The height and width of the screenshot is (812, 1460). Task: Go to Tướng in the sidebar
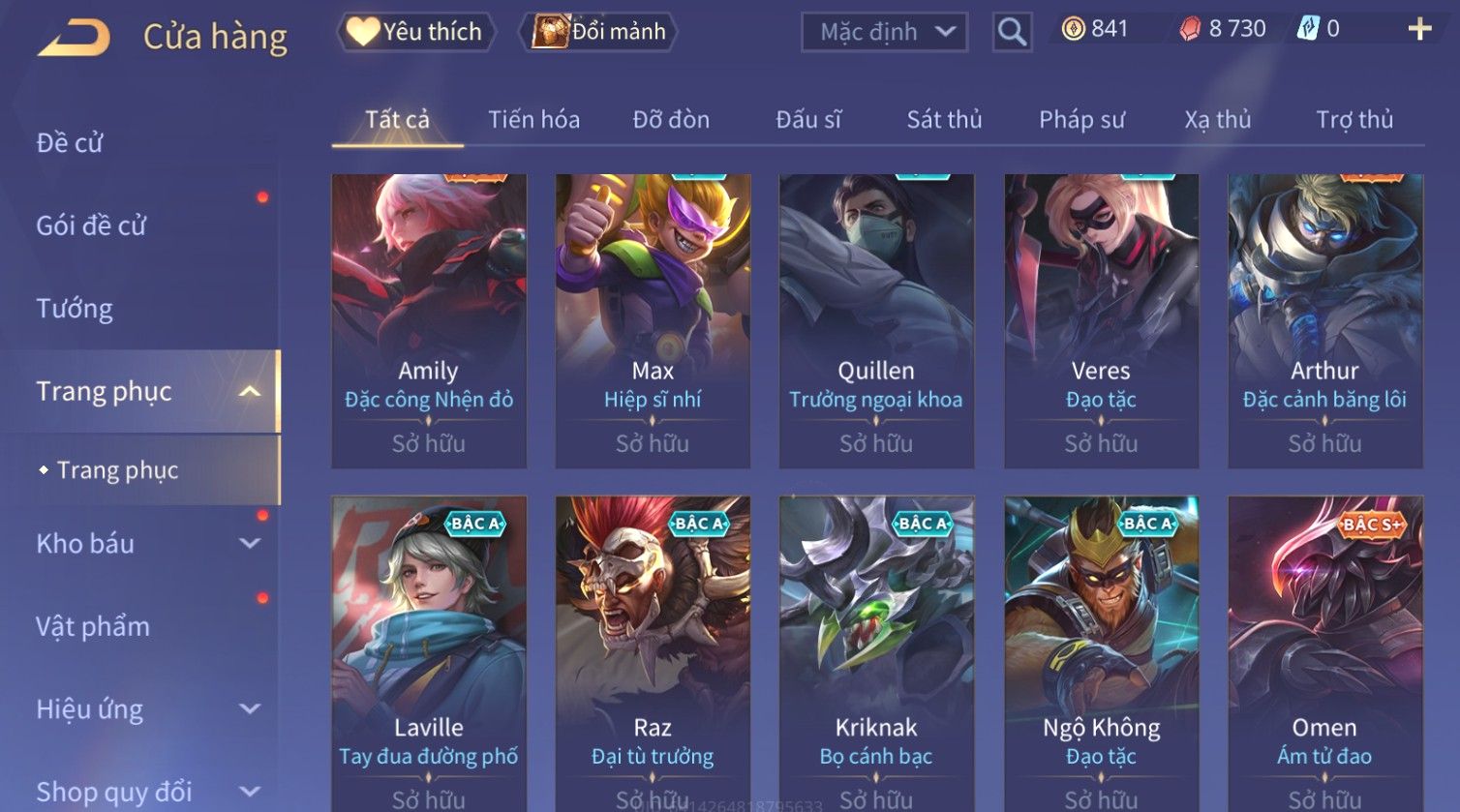tap(75, 309)
